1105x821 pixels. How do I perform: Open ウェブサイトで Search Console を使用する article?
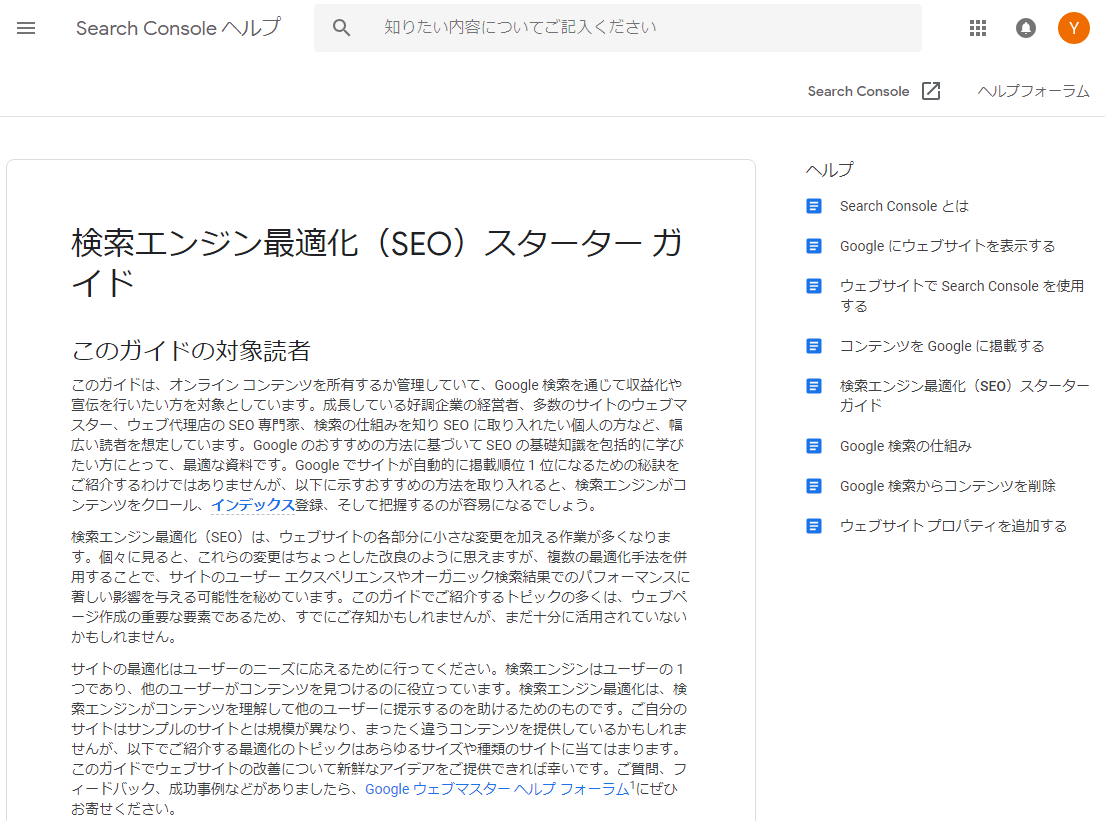[x=961, y=296]
